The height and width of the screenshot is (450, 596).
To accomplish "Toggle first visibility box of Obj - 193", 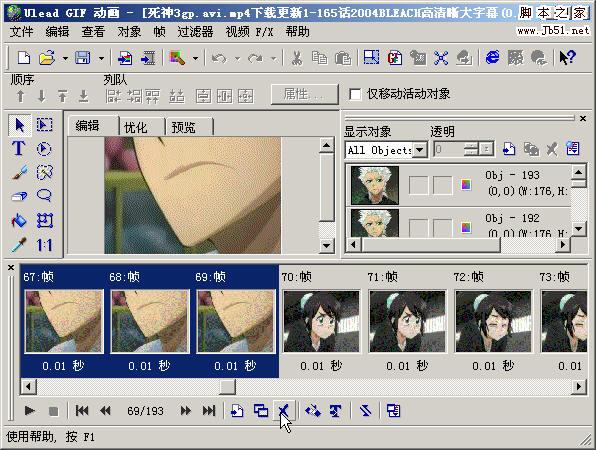I will (x=418, y=185).
